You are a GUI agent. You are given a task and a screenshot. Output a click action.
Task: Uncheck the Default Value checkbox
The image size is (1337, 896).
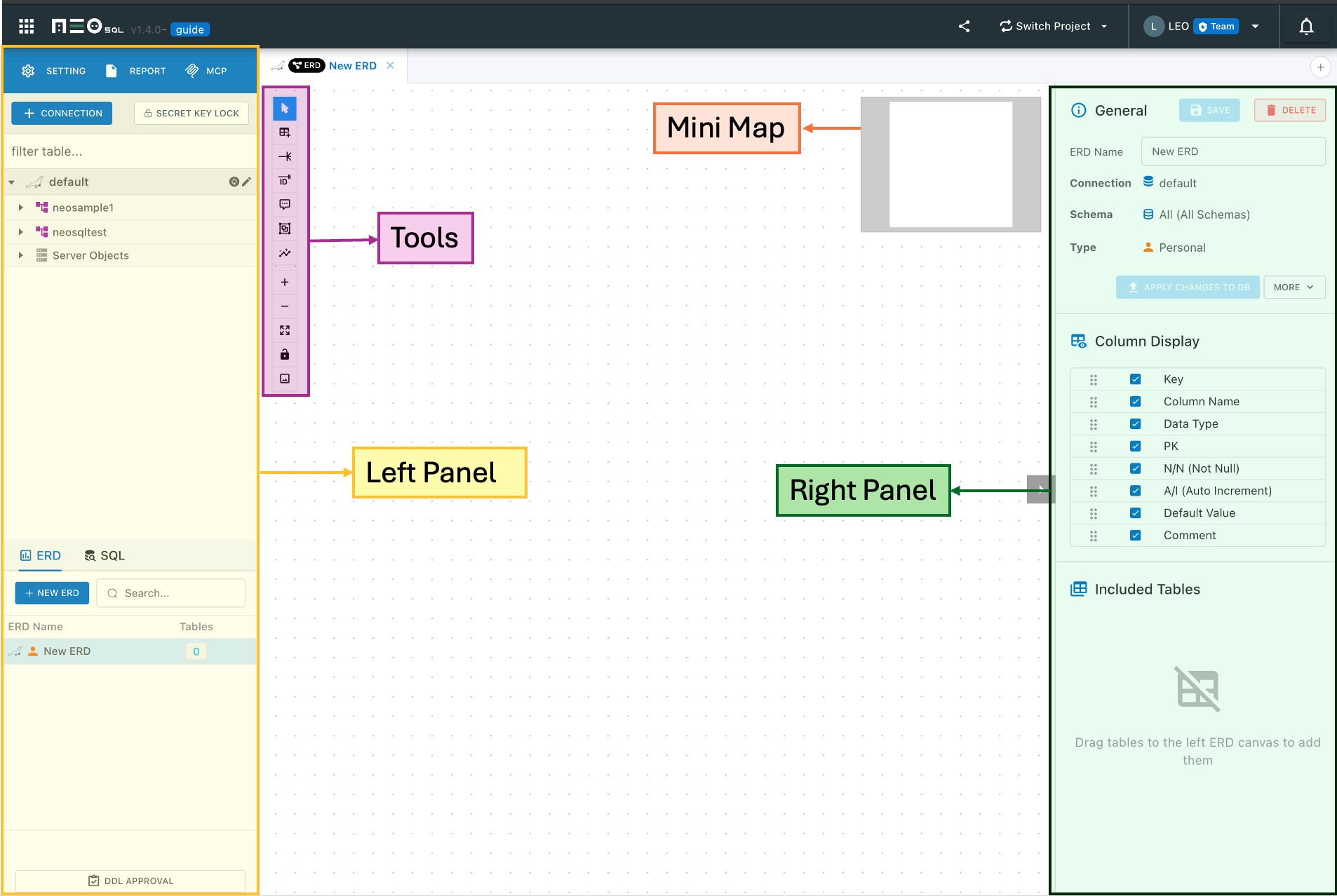click(x=1135, y=513)
